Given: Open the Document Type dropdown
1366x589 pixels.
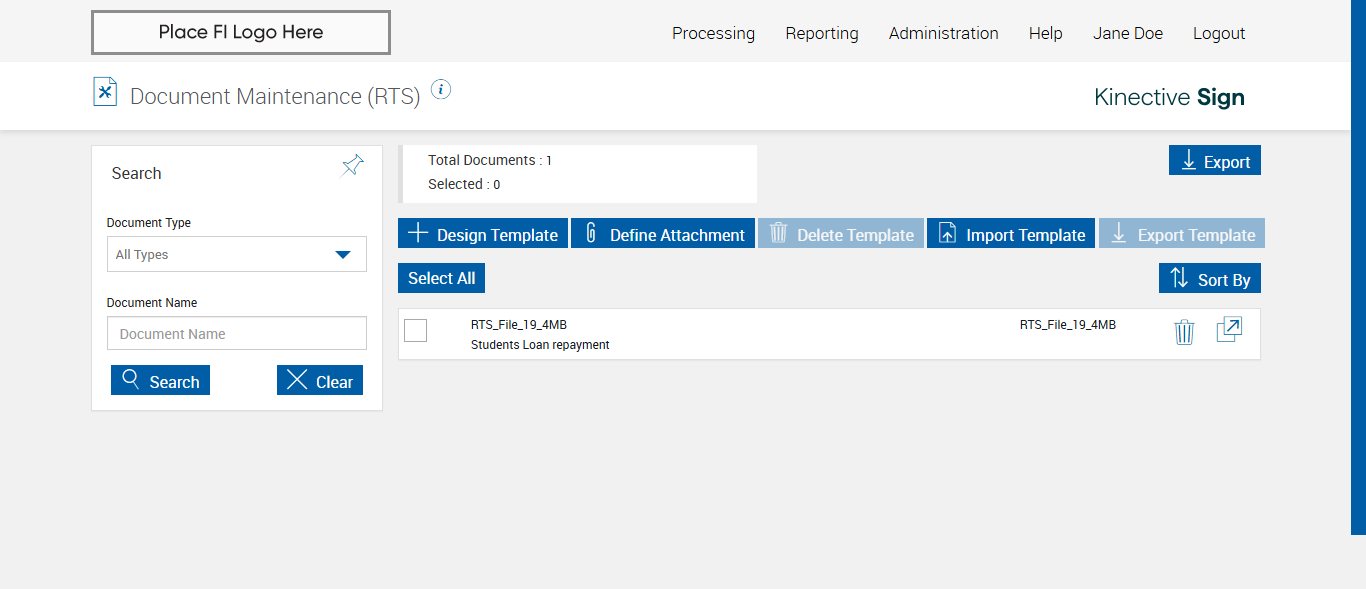Looking at the screenshot, I should 237,254.
